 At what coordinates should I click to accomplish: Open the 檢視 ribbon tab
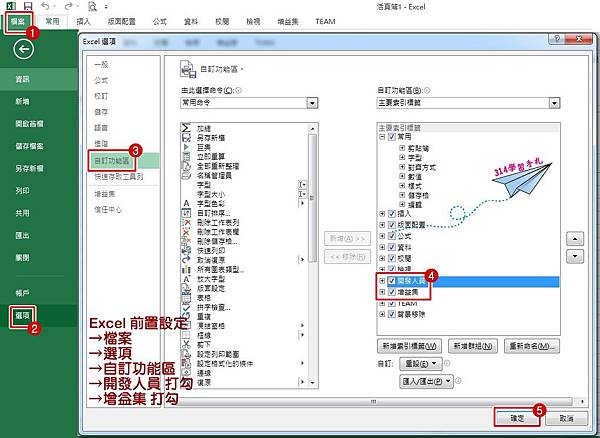pyautogui.click(x=253, y=21)
